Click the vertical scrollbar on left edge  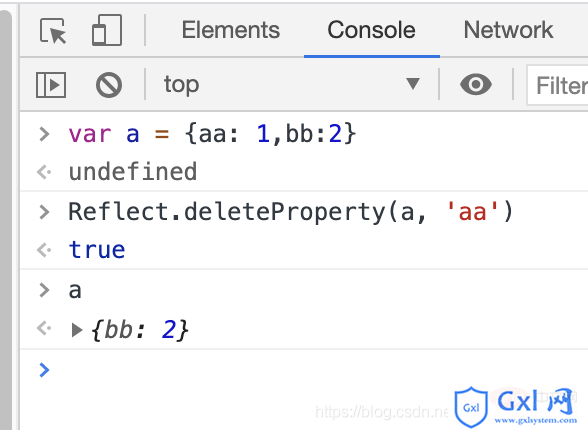click(x=6, y=220)
